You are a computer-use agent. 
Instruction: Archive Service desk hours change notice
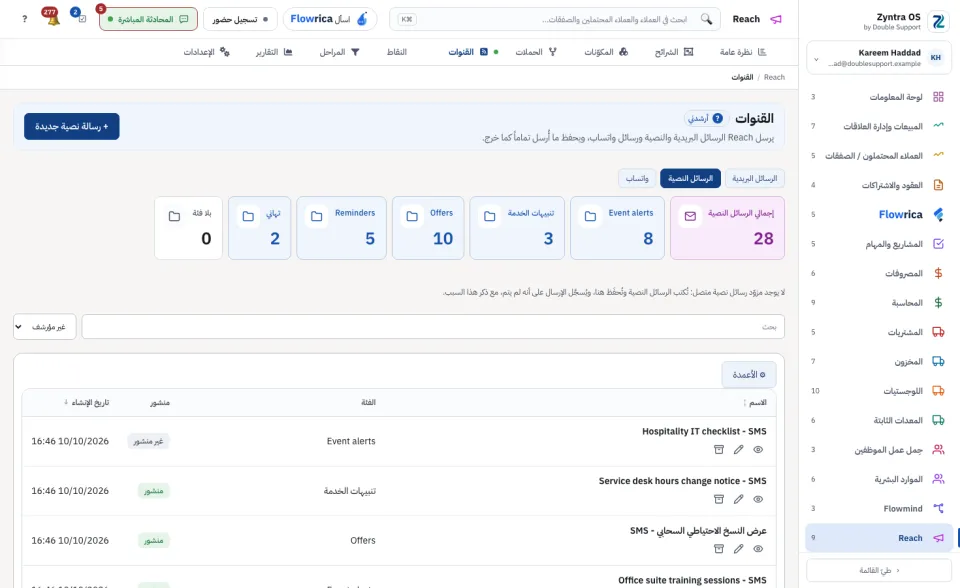[x=719, y=499]
